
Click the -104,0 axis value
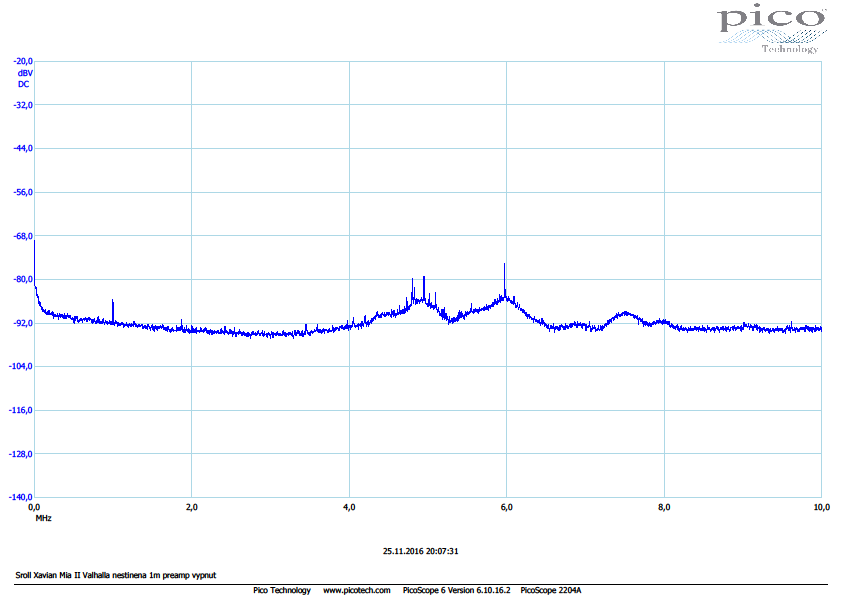point(21,366)
